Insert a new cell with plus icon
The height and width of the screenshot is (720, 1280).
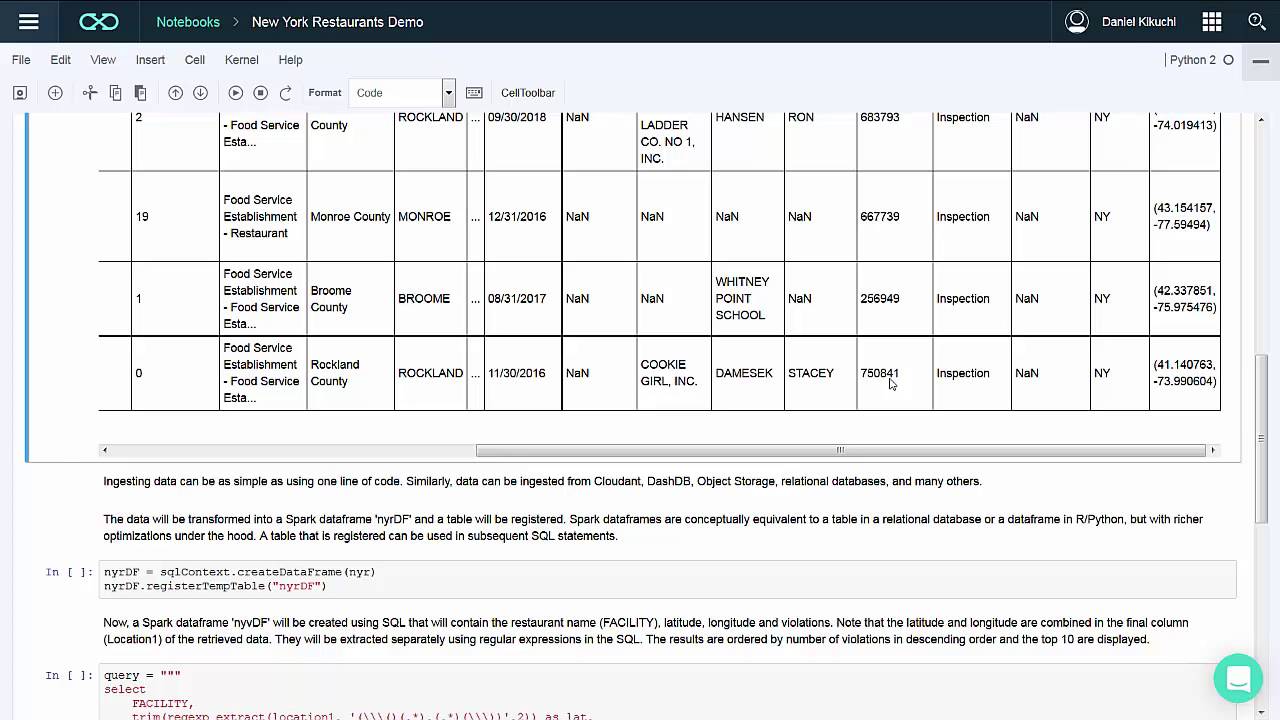click(x=55, y=93)
